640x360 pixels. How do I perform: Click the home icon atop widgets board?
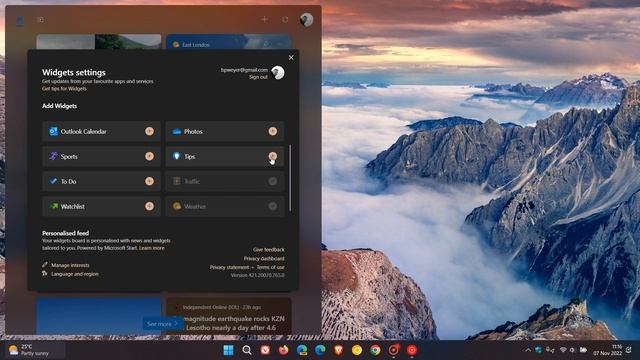[20, 21]
